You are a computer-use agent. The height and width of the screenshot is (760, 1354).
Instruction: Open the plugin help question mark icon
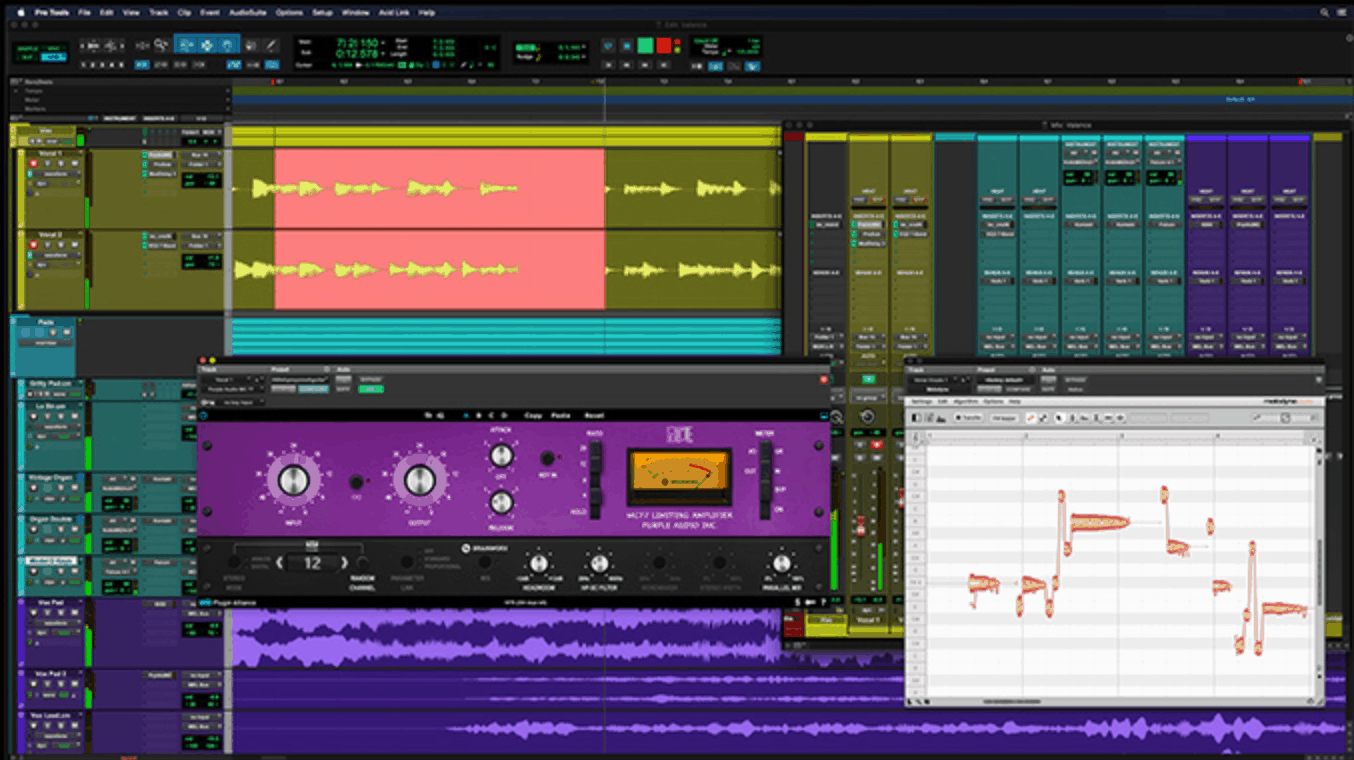(x=824, y=602)
